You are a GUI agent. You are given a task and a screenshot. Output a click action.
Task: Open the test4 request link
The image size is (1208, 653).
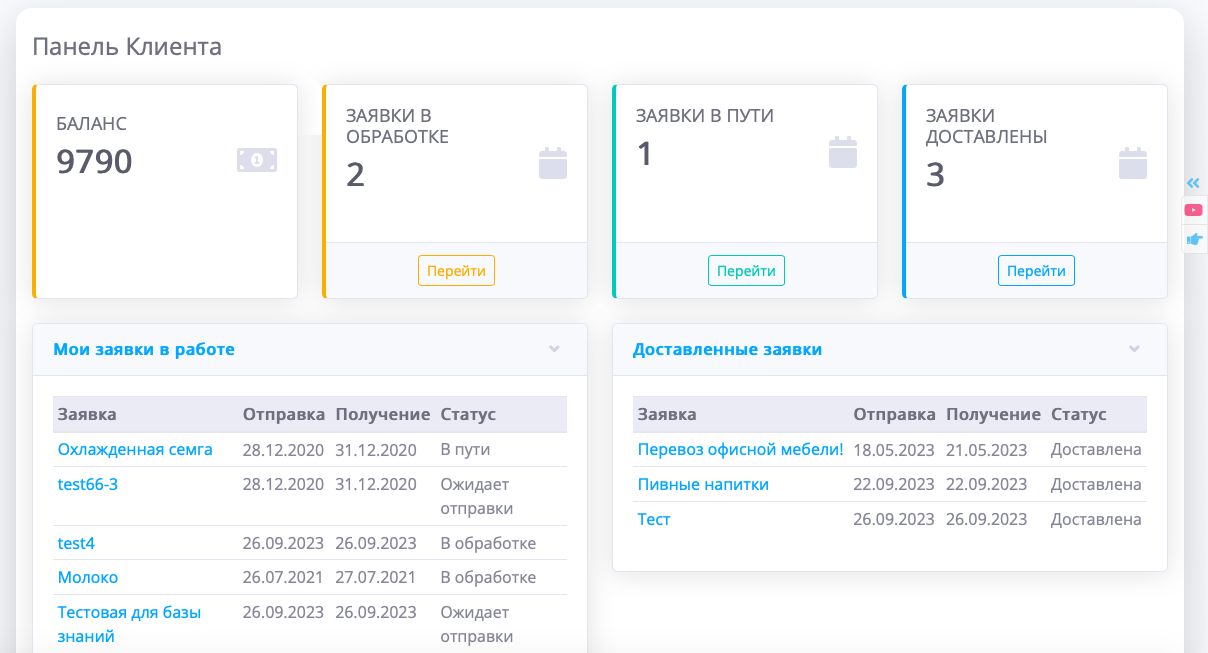click(x=76, y=543)
